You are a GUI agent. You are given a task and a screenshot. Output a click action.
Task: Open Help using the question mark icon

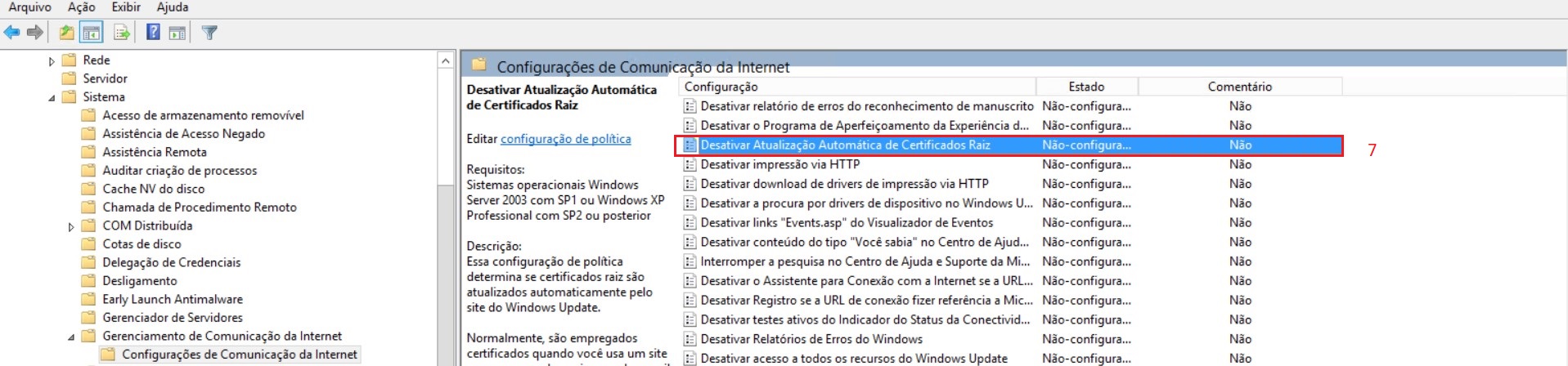(x=153, y=33)
